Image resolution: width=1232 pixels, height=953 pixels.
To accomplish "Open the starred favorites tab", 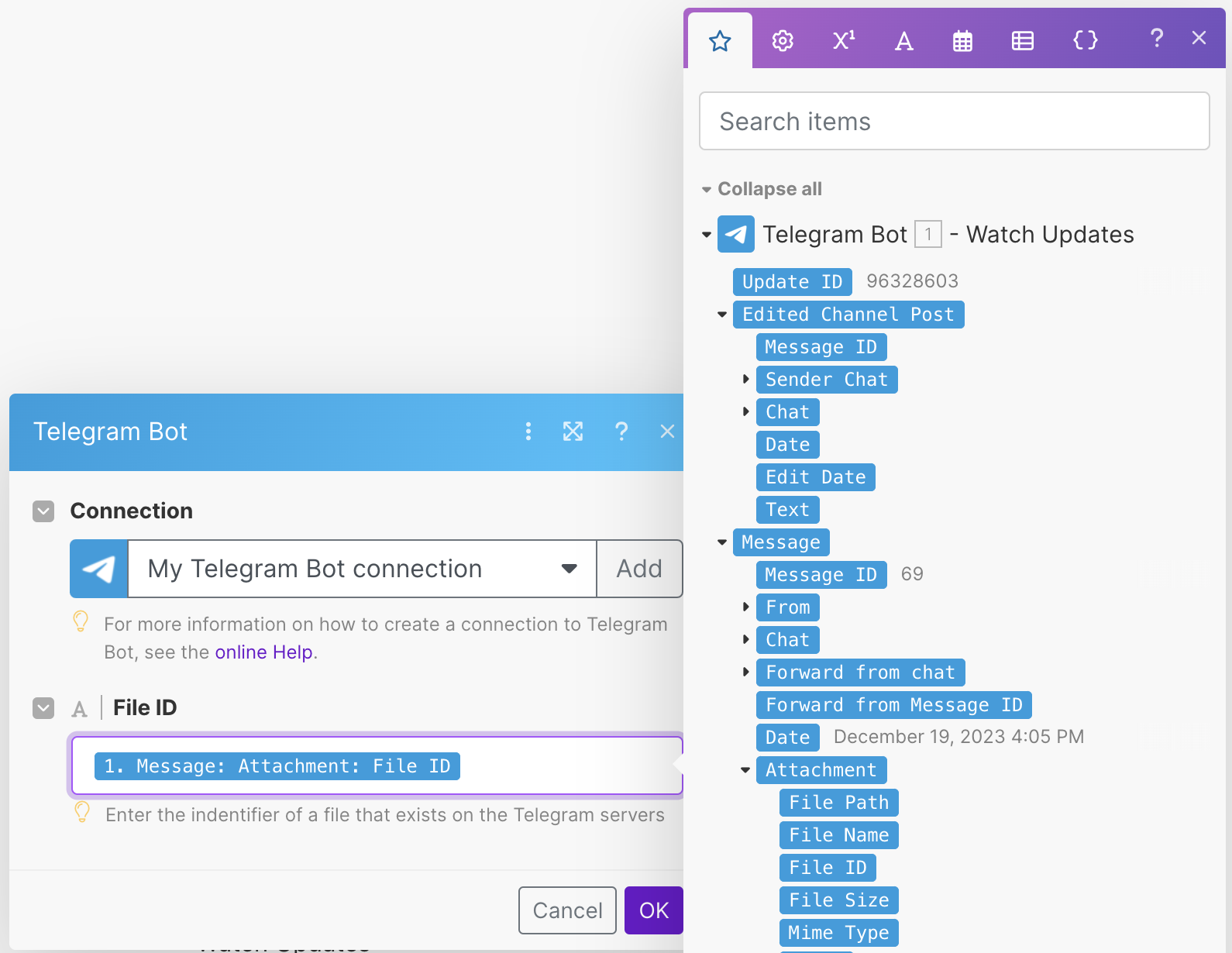I will [x=720, y=40].
